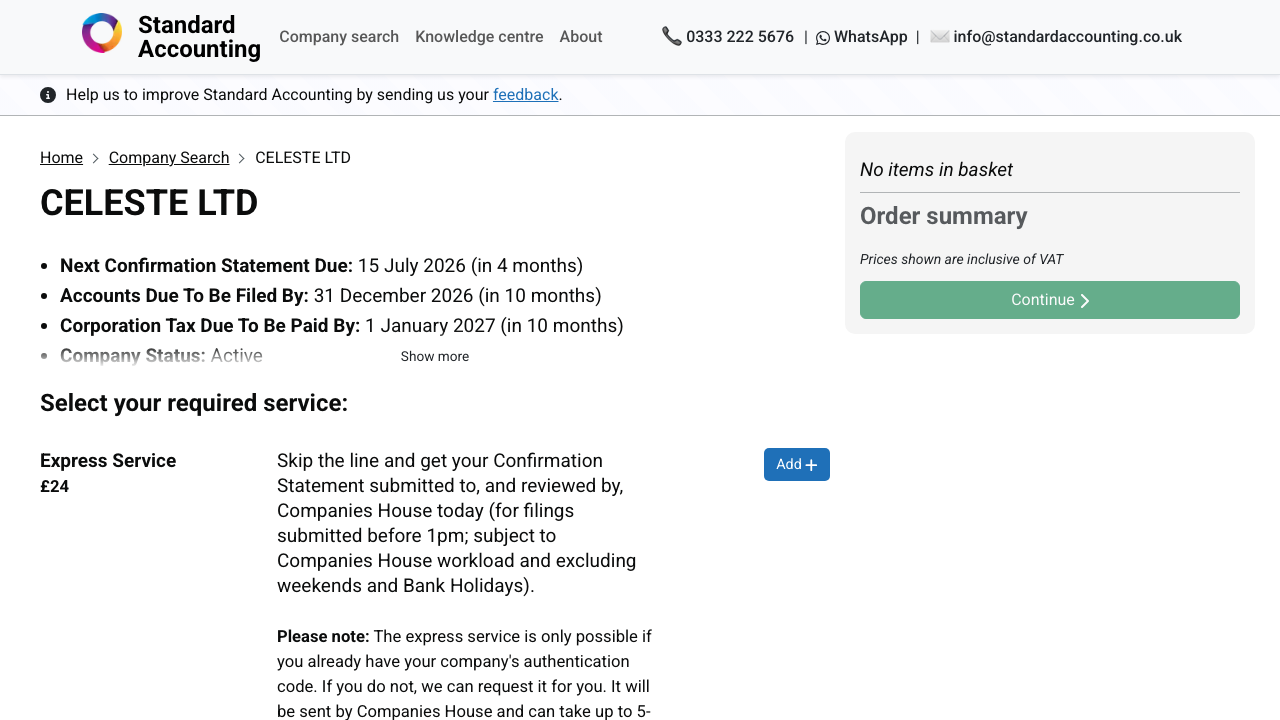Click the Standard Accounting brand name
Screen dimensions: 1280x720
[x=199, y=37]
